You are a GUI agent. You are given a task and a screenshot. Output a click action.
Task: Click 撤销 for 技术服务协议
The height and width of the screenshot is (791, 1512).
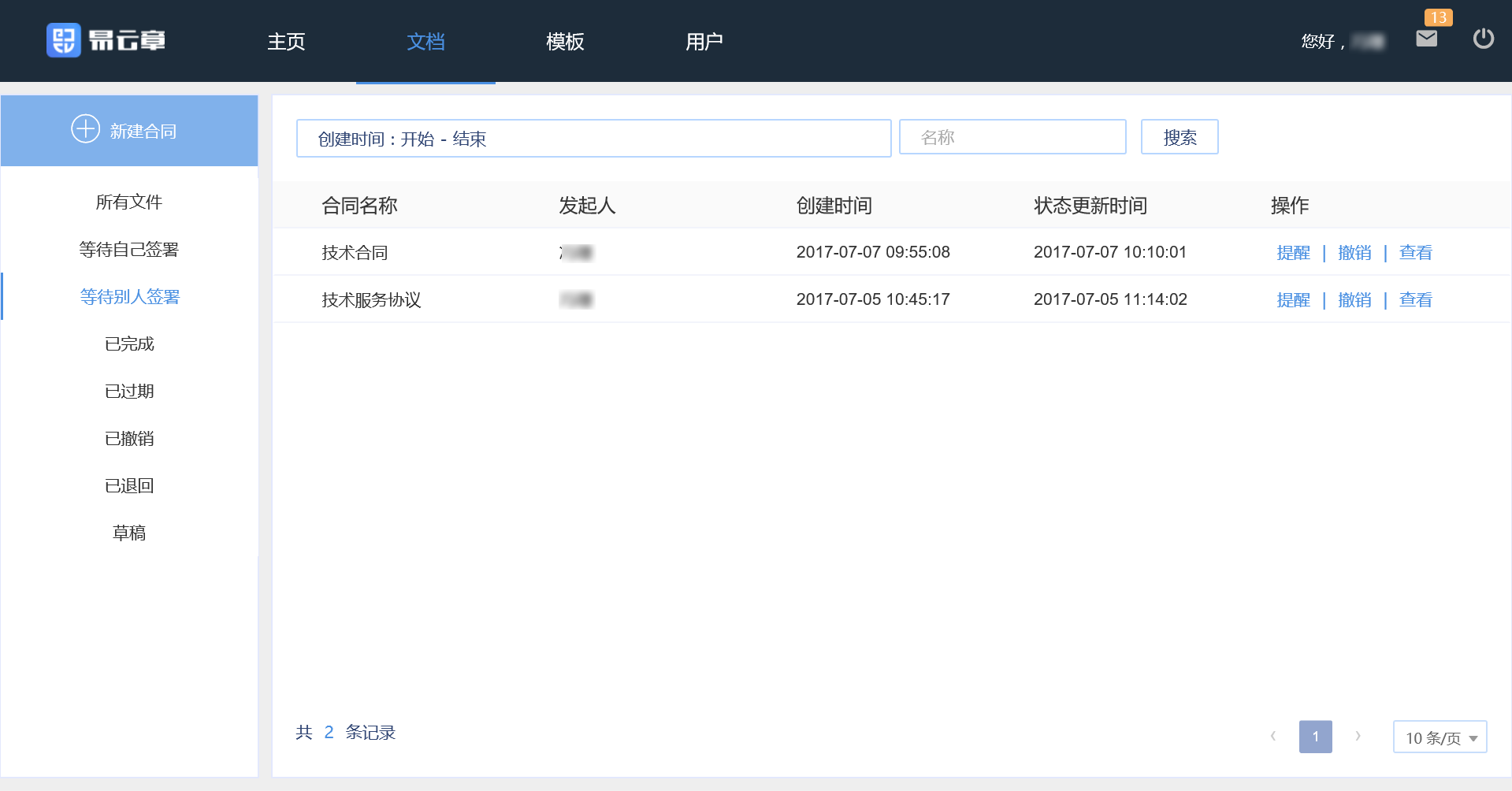[x=1354, y=300]
